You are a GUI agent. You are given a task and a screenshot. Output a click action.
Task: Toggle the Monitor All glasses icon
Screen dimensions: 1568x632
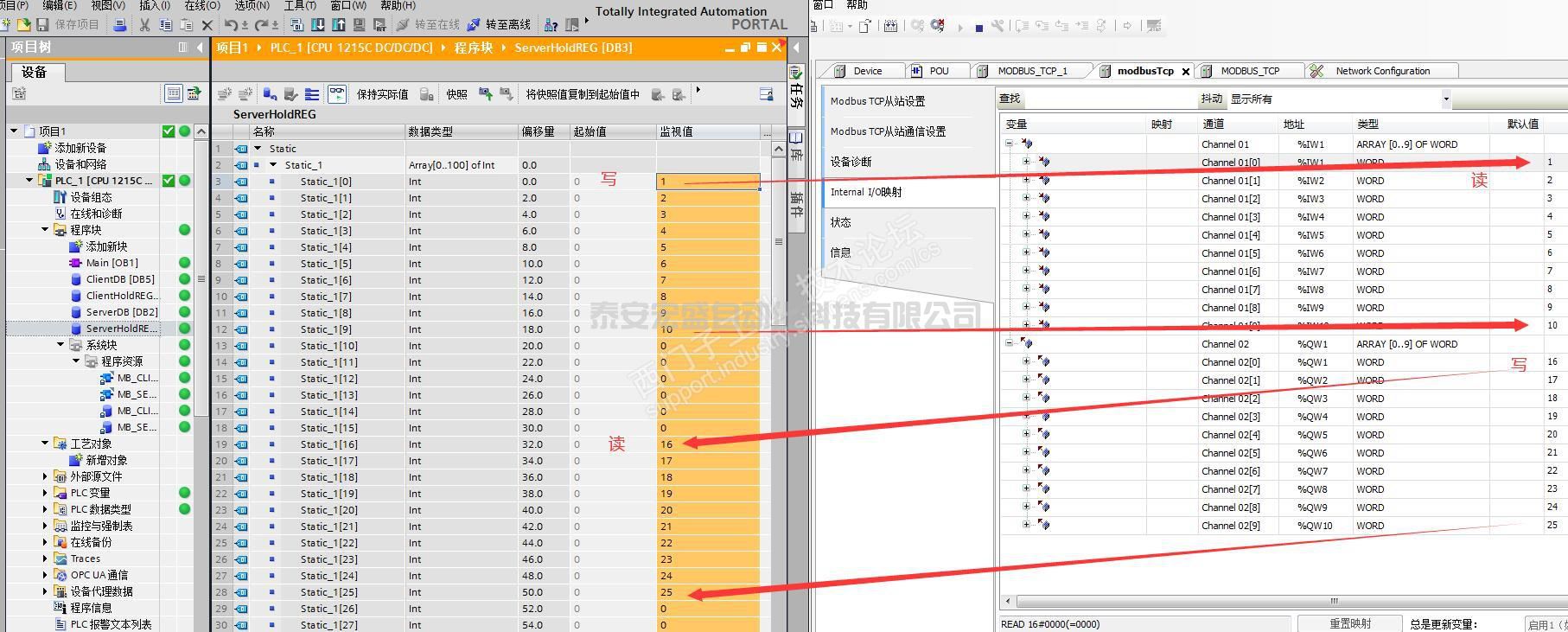pyautogui.click(x=337, y=94)
